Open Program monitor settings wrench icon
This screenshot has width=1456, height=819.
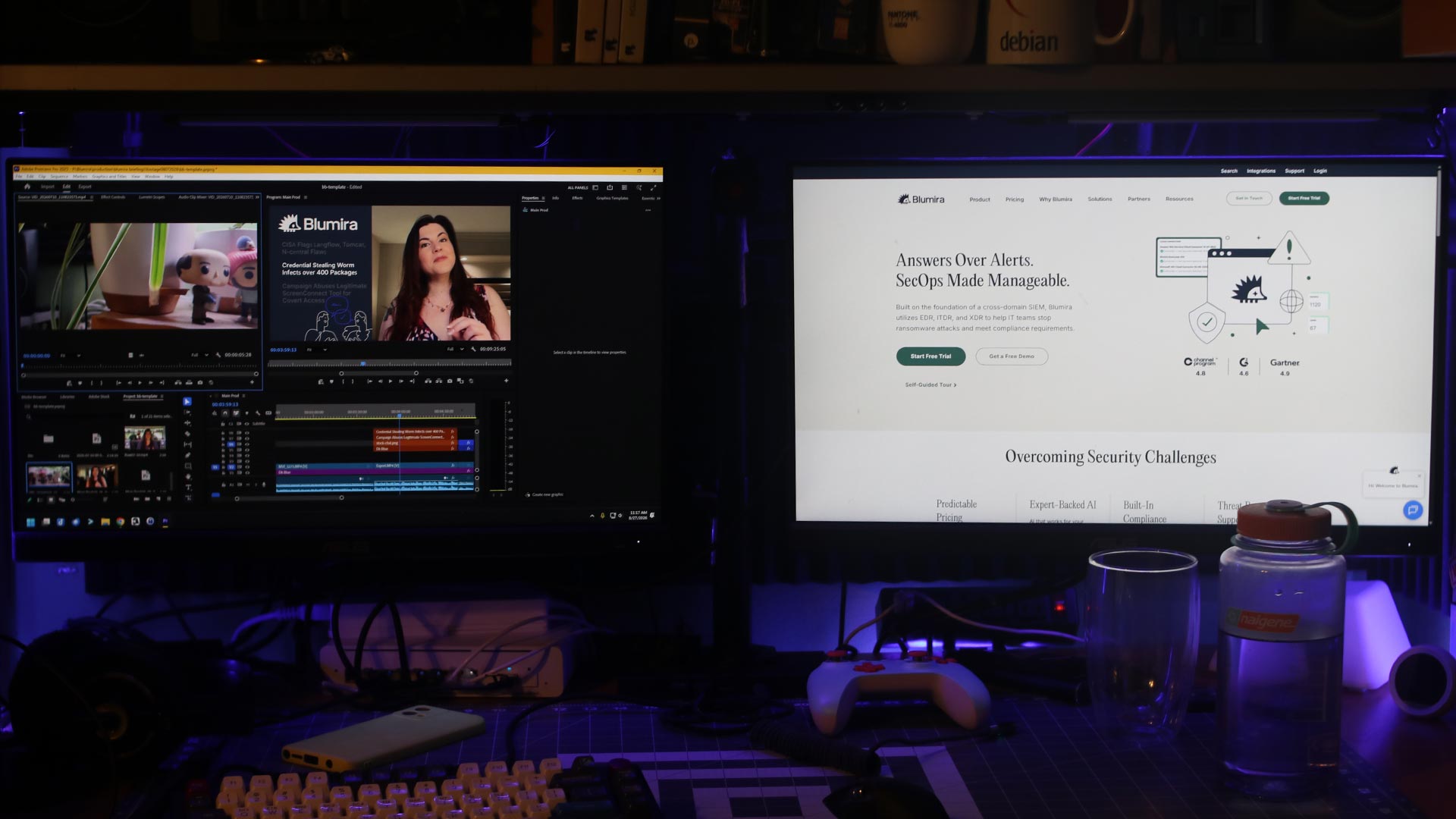(473, 350)
